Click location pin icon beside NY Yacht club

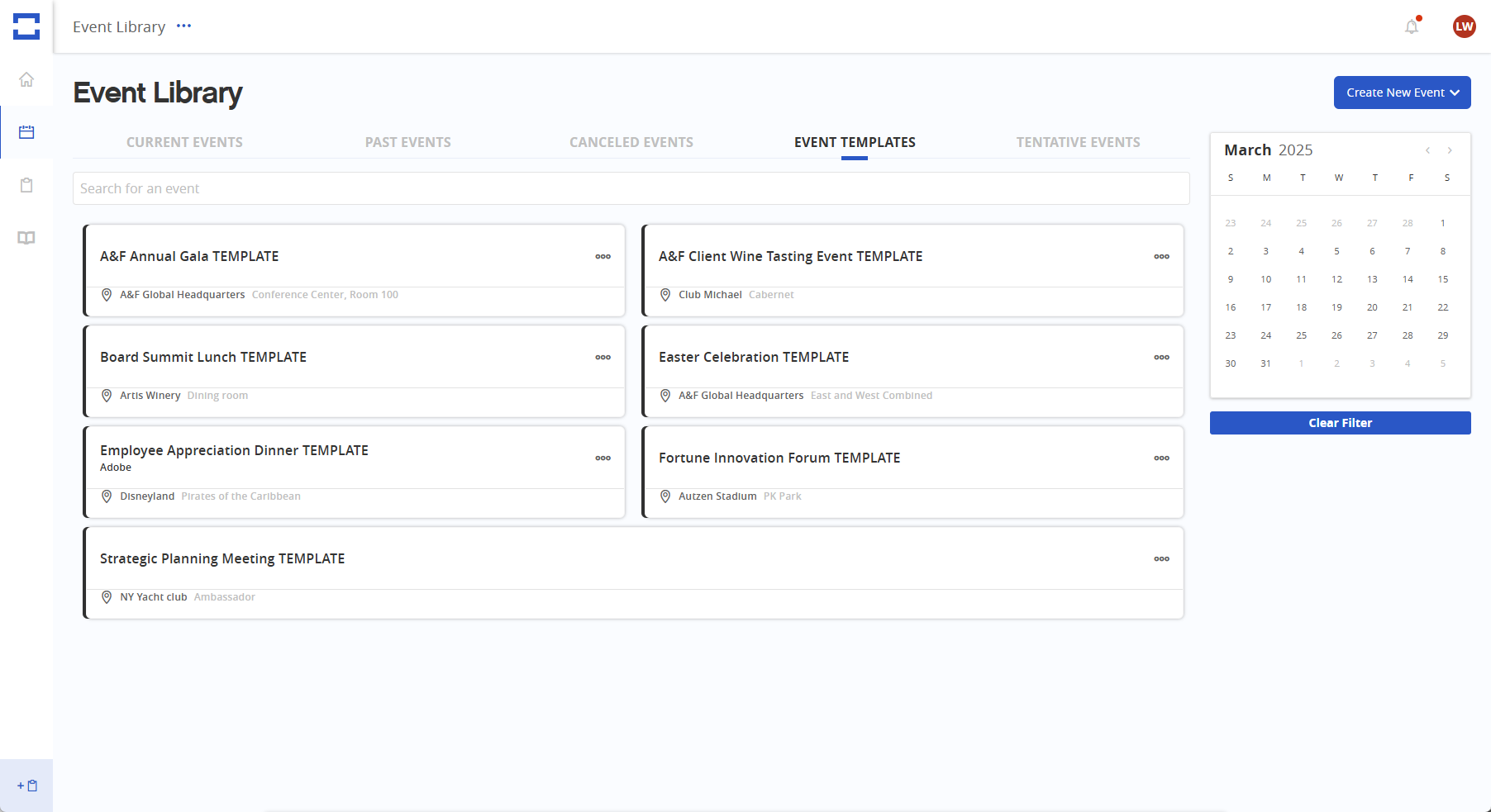point(107,597)
